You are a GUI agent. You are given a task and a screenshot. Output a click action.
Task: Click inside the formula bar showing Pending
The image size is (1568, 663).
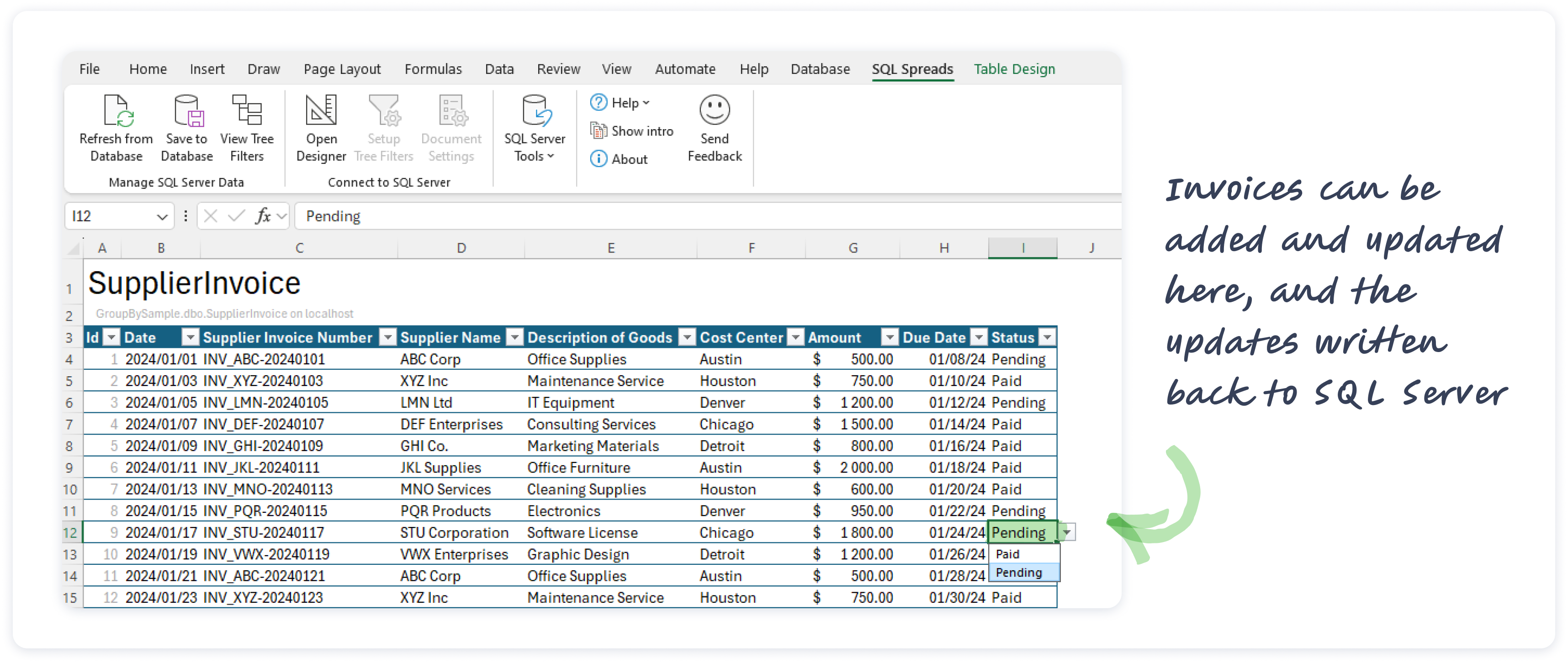click(x=426, y=216)
